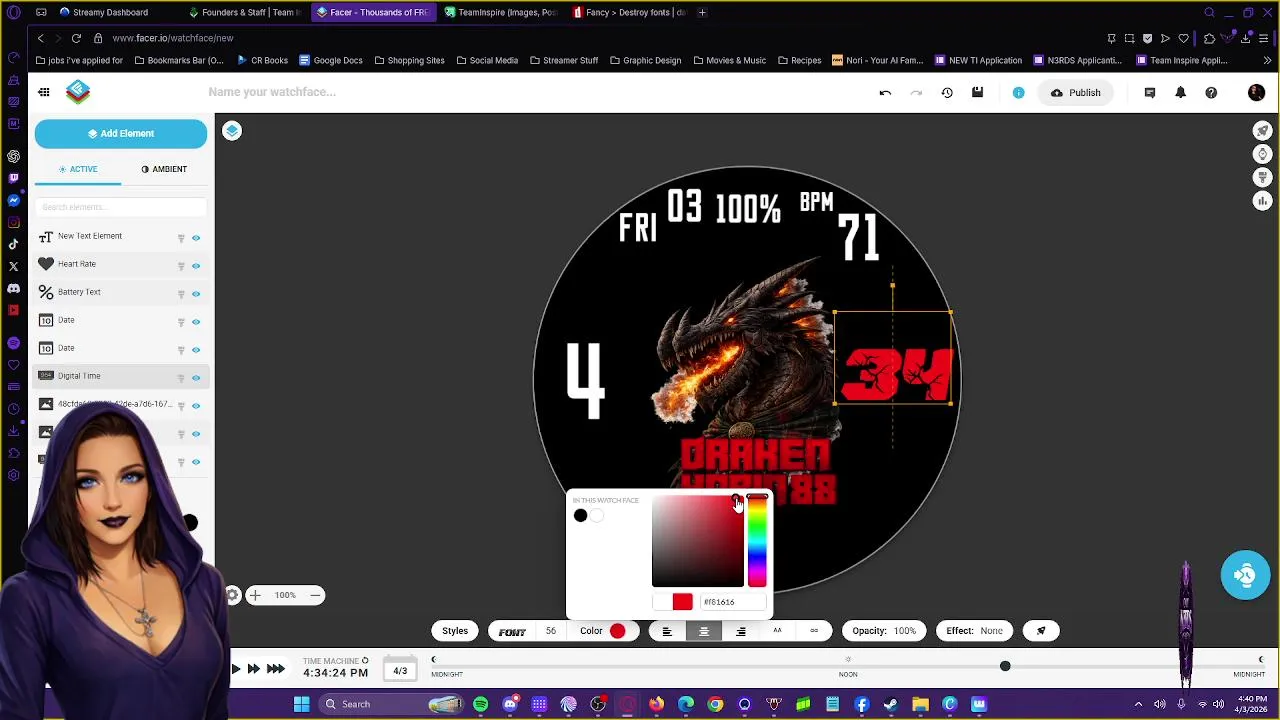The width and height of the screenshot is (1280, 720).
Task: Hide the Heart Rate layer
Action: coord(196,266)
